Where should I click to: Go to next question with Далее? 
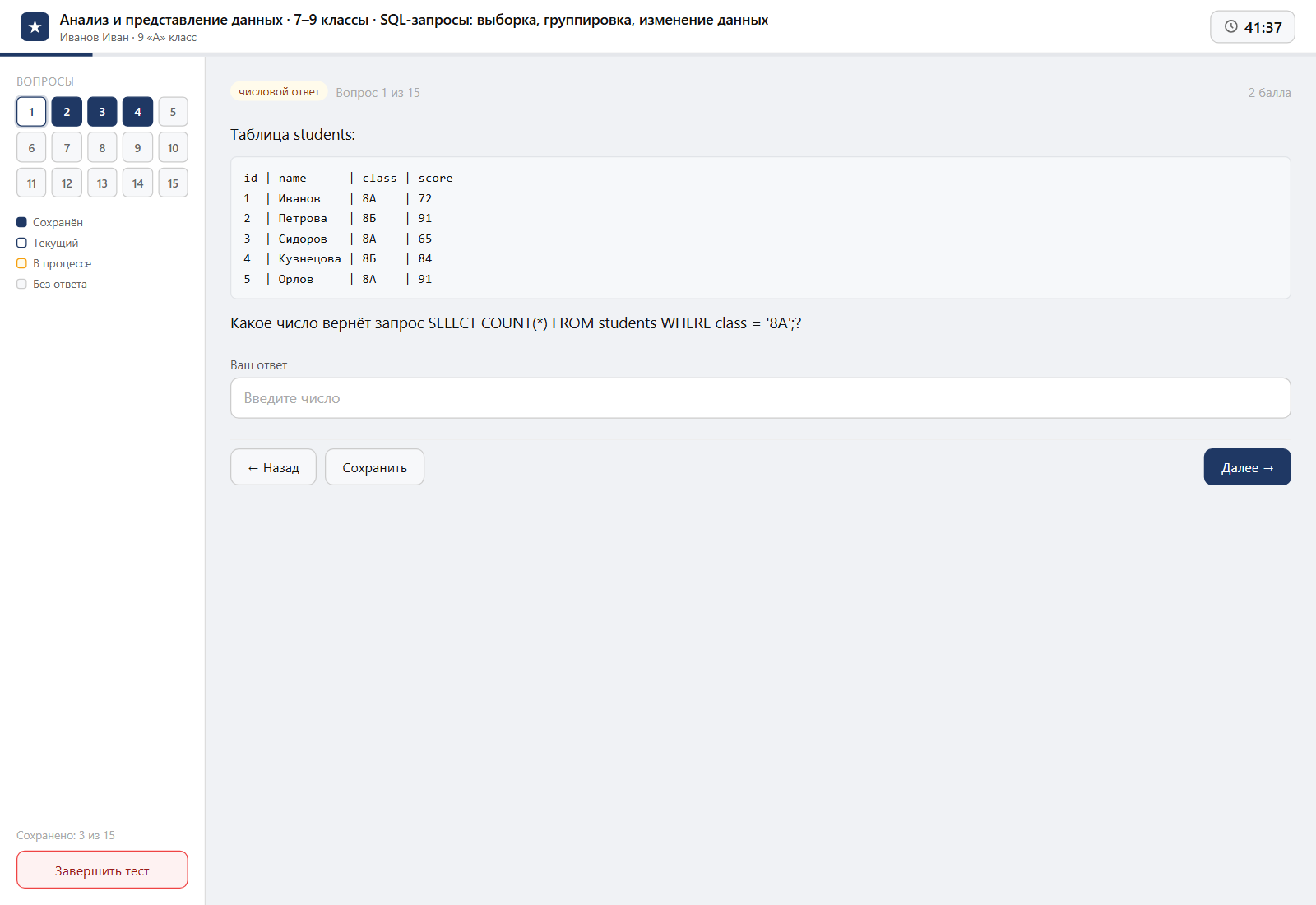pos(1247,467)
